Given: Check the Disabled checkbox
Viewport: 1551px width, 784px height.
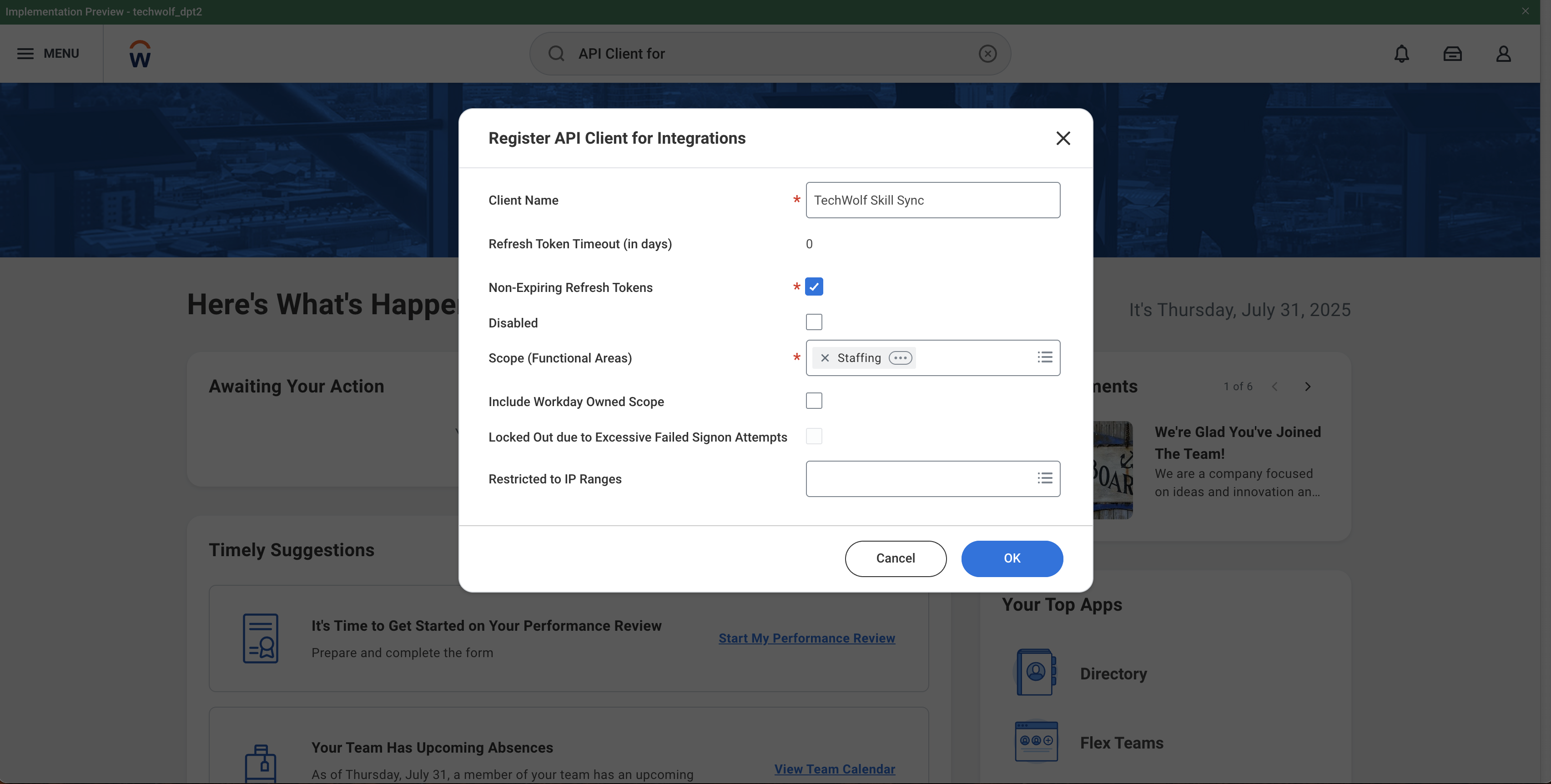Looking at the screenshot, I should click(x=814, y=322).
